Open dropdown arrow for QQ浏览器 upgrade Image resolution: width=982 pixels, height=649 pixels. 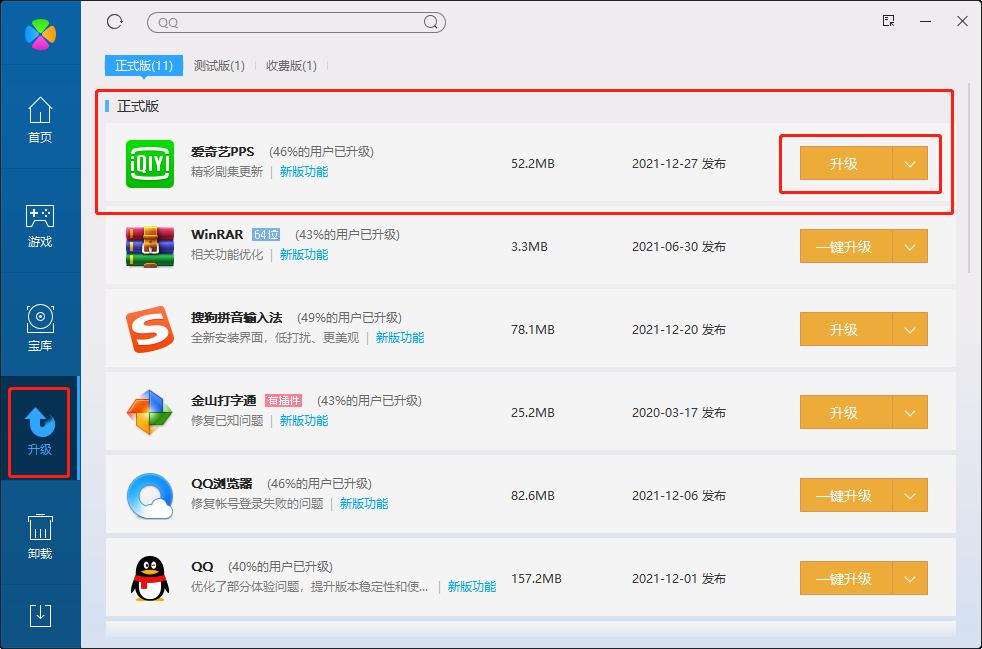tap(910, 496)
